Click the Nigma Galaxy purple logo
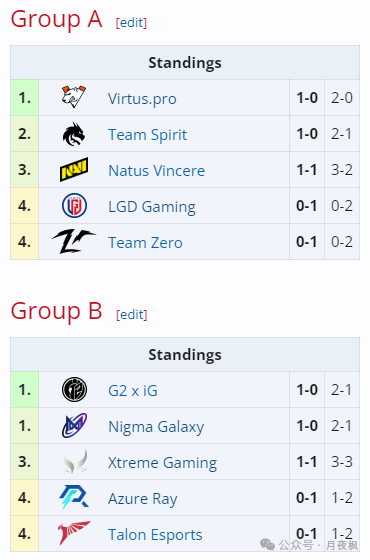This screenshot has width=370, height=560. tap(74, 426)
